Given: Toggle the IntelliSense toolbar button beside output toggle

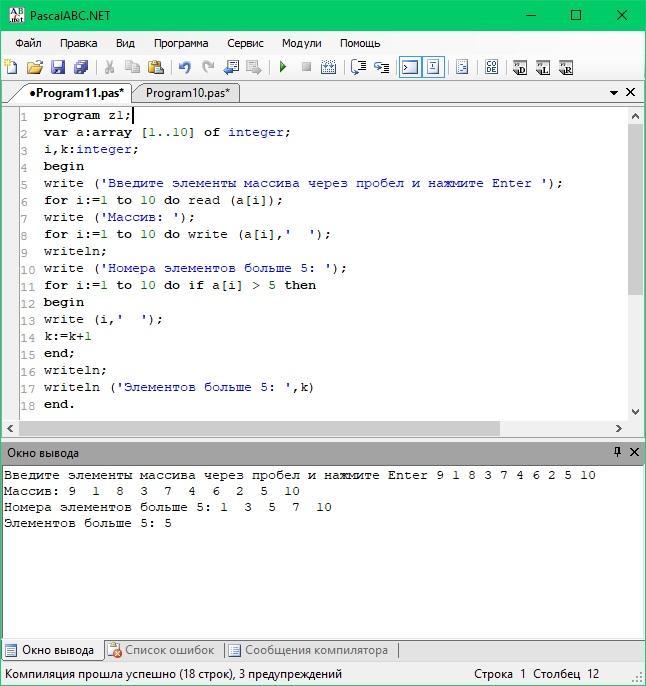Looking at the screenshot, I should pyautogui.click(x=433, y=67).
